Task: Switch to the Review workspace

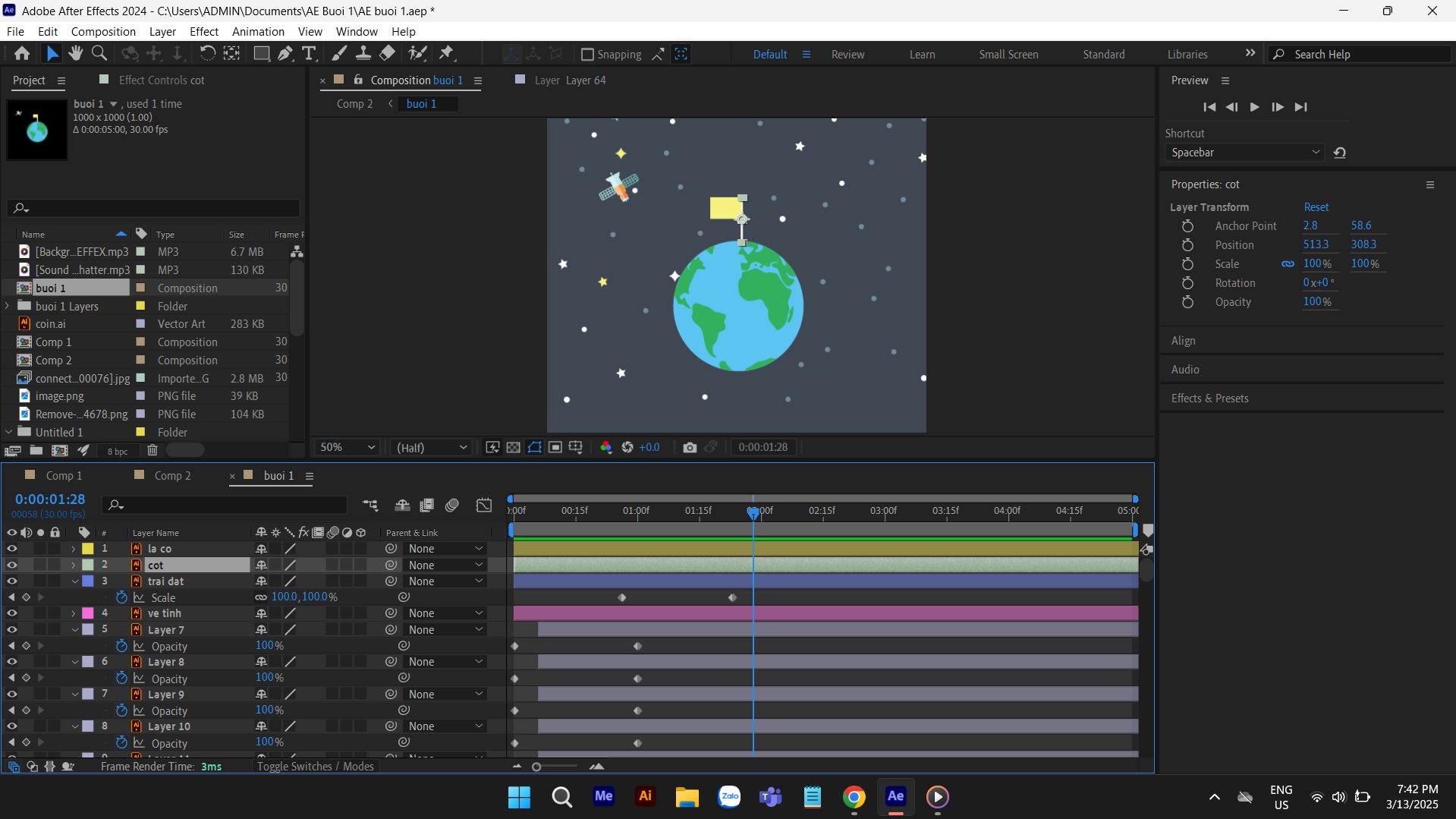Action: (847, 54)
